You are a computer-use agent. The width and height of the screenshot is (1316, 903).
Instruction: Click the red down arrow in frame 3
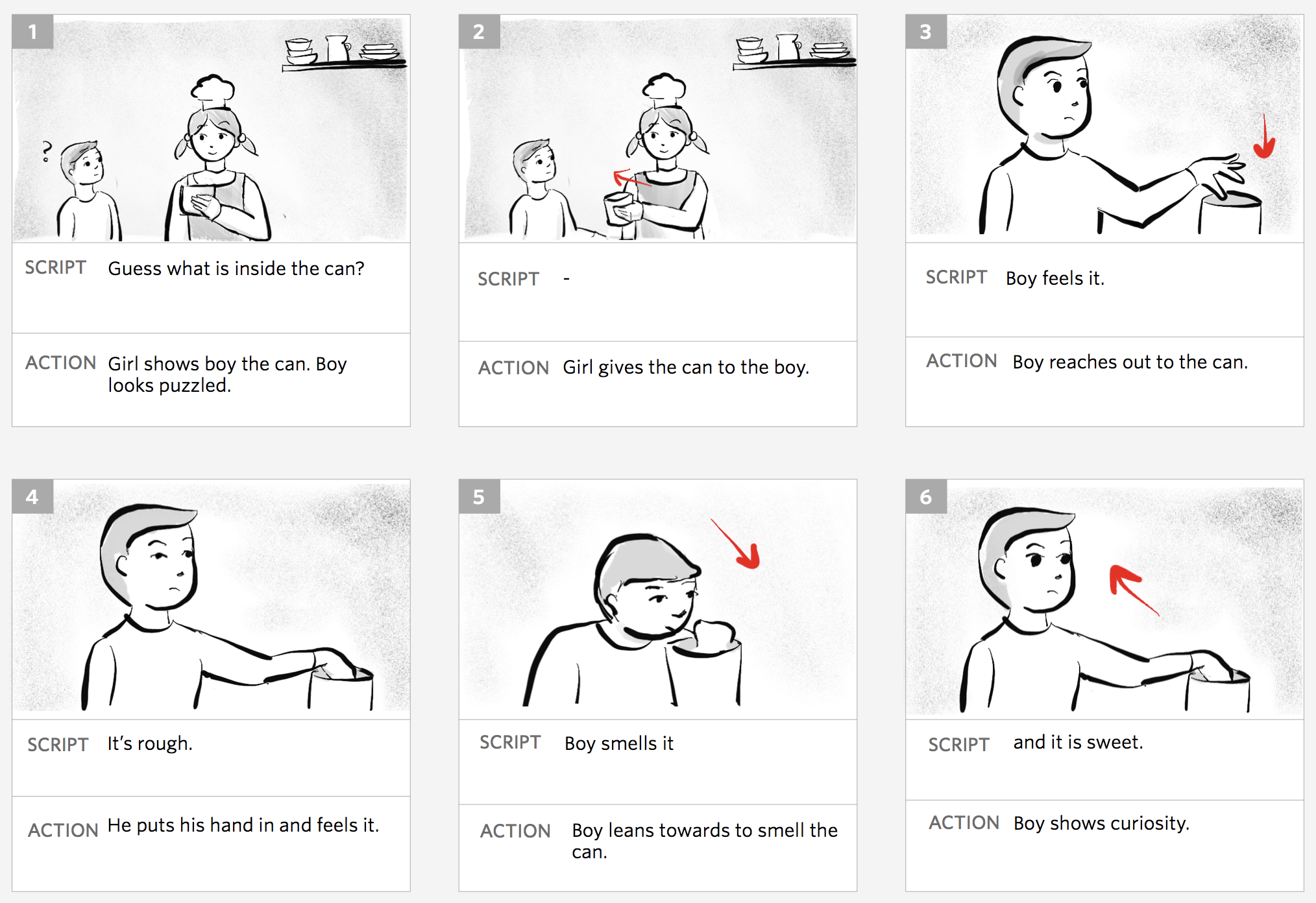click(1264, 137)
